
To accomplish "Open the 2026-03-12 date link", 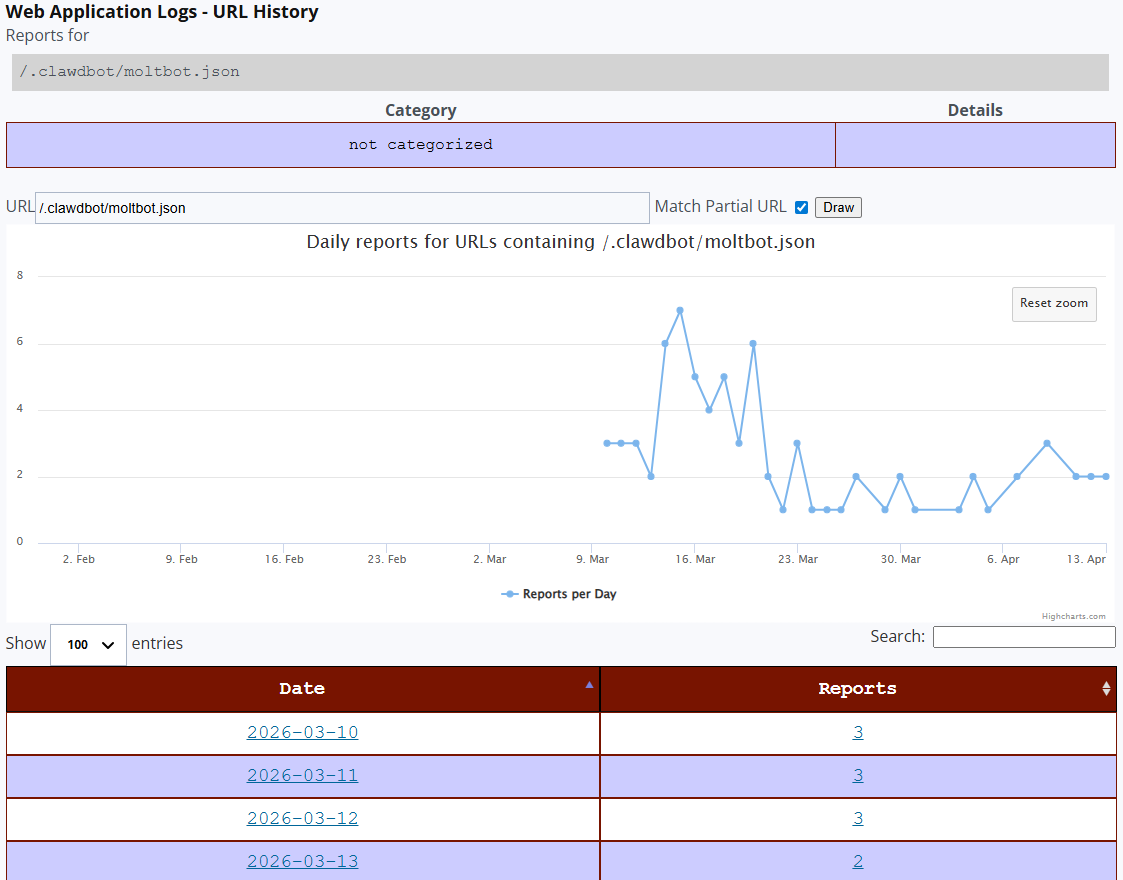I will click(x=302, y=819).
